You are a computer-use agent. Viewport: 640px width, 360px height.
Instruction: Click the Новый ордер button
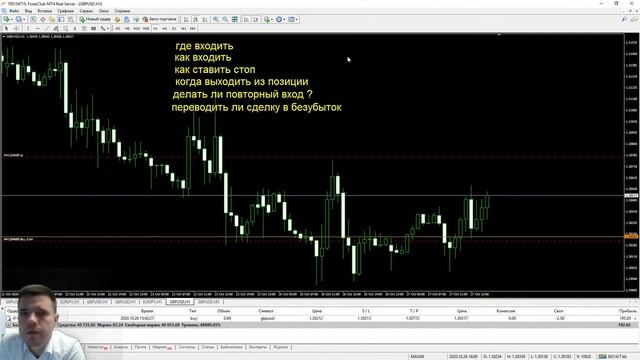click(95, 19)
